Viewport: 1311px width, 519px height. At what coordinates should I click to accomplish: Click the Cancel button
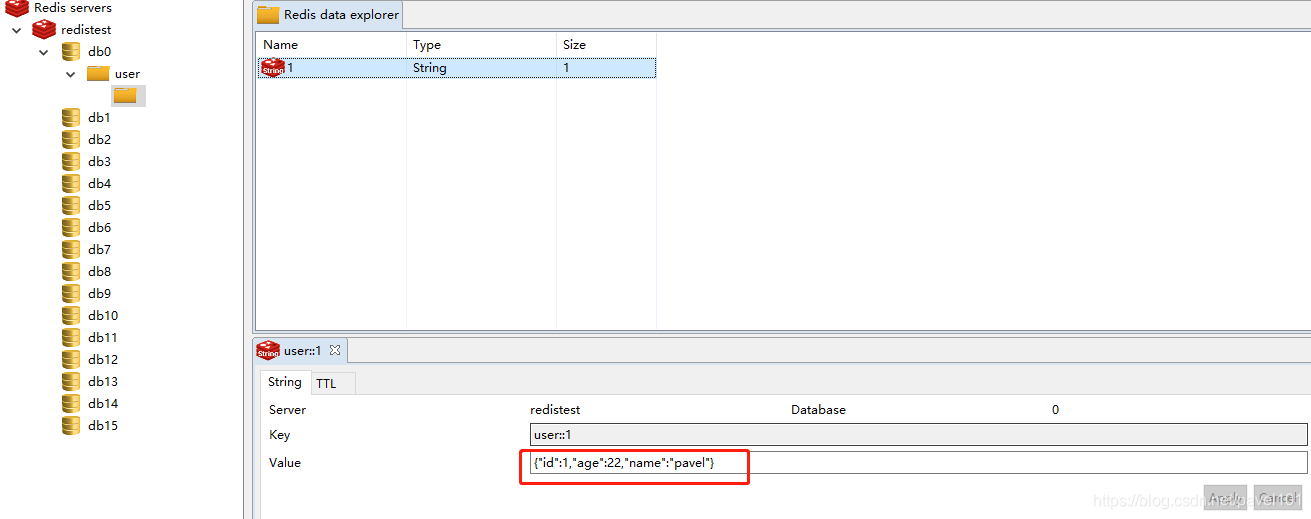click(1277, 498)
